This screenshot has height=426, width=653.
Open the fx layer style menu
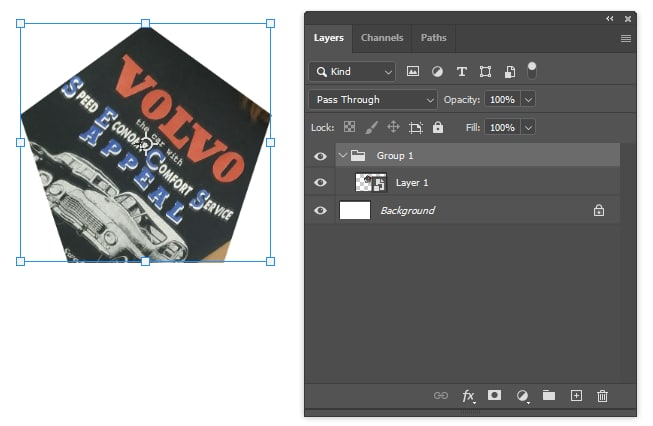click(x=469, y=396)
